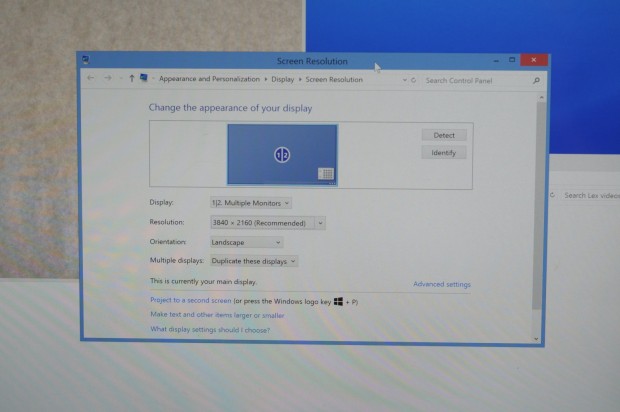Screen dimensions: 620x412
Task: Click the vertical scrollbar up arrow
Action: coord(541,97)
